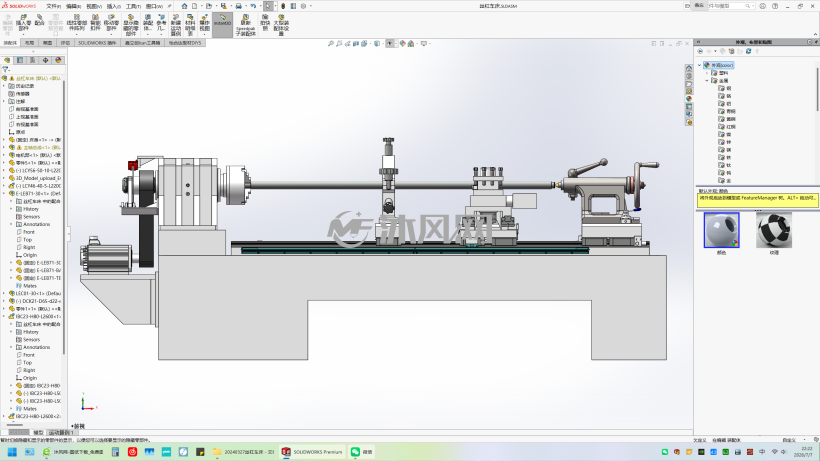Image resolution: width=820 pixels, height=461 pixels.
Task: Toggle the Instant3D ribbon button
Action: coord(222,24)
